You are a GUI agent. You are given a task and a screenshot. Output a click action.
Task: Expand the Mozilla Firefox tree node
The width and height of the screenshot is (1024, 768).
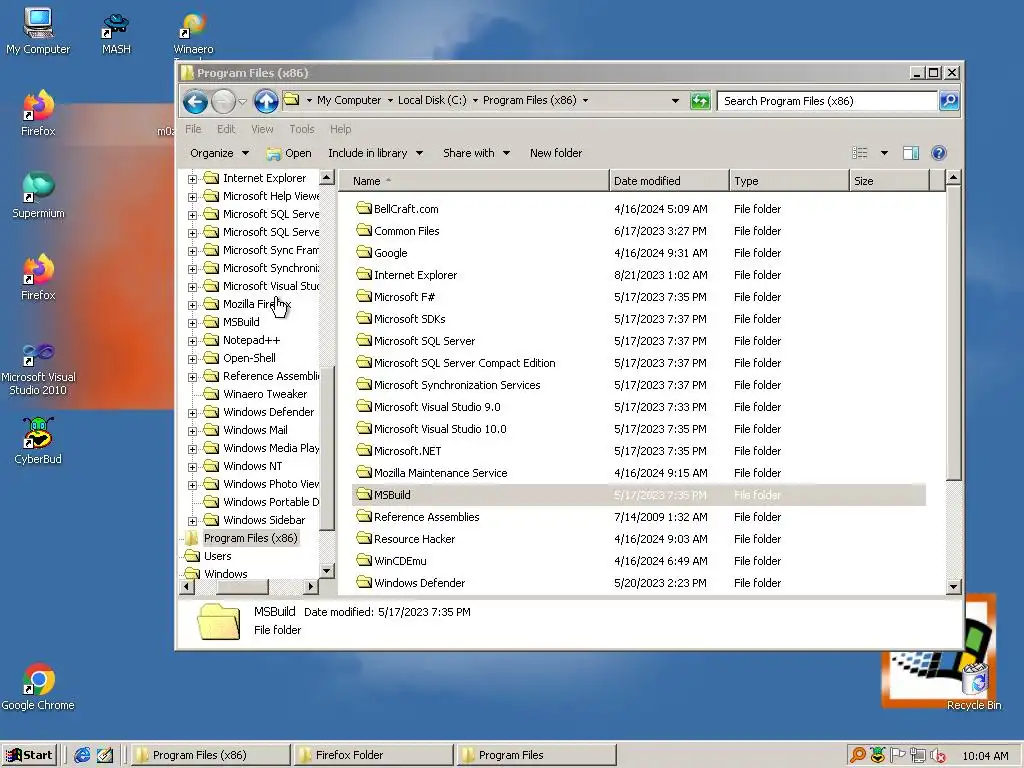coord(192,304)
